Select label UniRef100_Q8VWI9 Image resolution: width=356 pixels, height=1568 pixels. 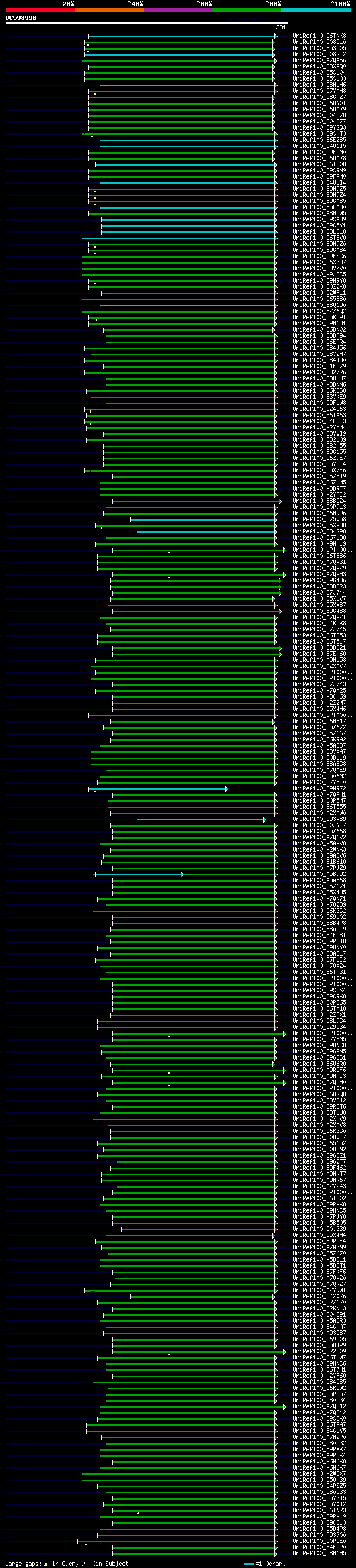pyautogui.click(x=319, y=433)
